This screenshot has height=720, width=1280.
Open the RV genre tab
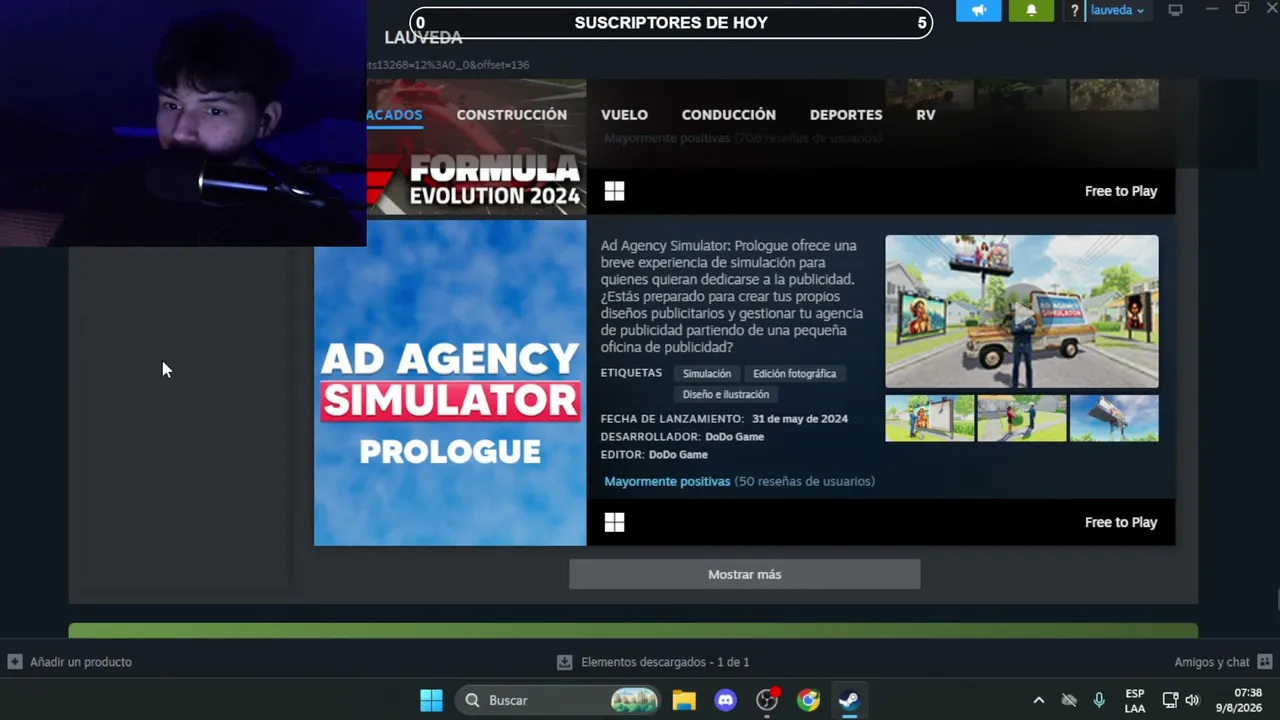coord(926,115)
